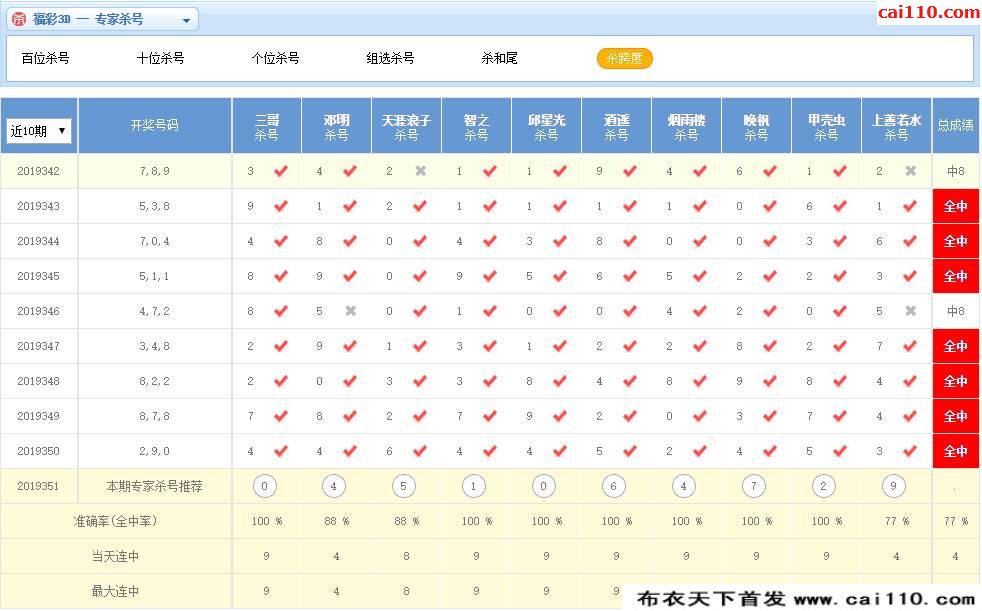Click winning numbers 5, 1, 1

tap(154, 276)
